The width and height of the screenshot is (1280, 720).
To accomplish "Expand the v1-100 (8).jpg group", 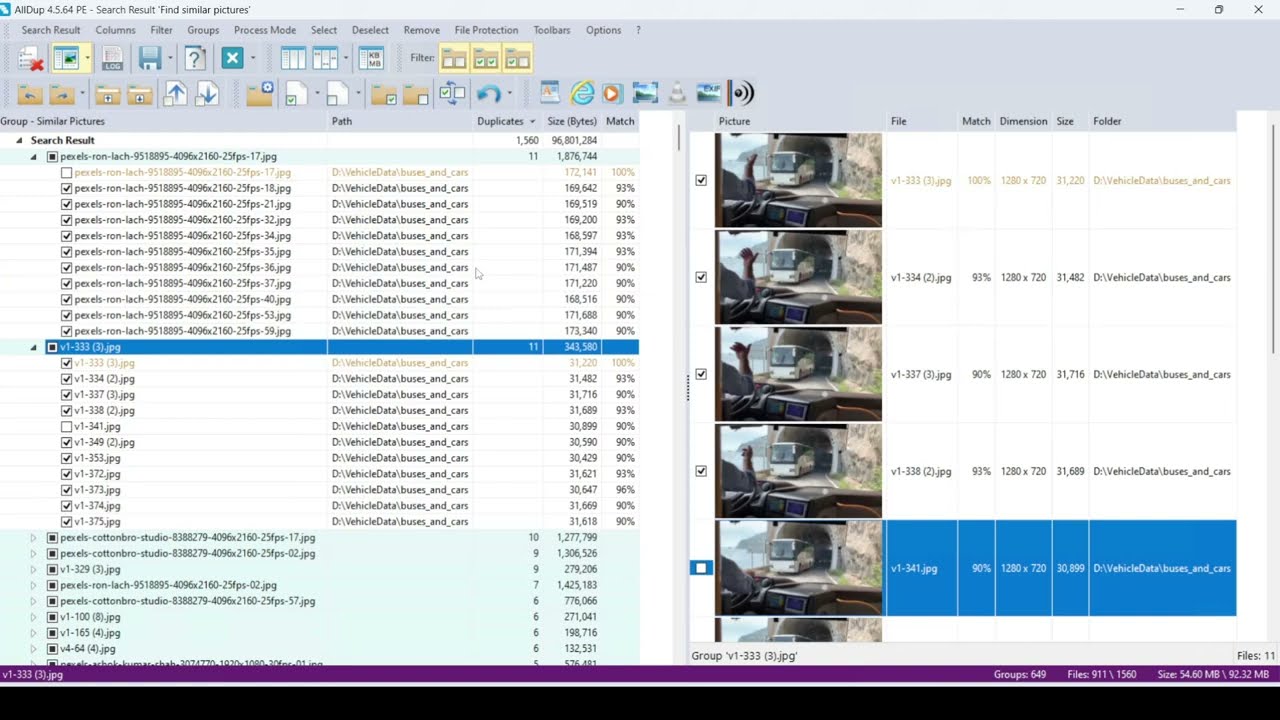I will tap(33, 617).
